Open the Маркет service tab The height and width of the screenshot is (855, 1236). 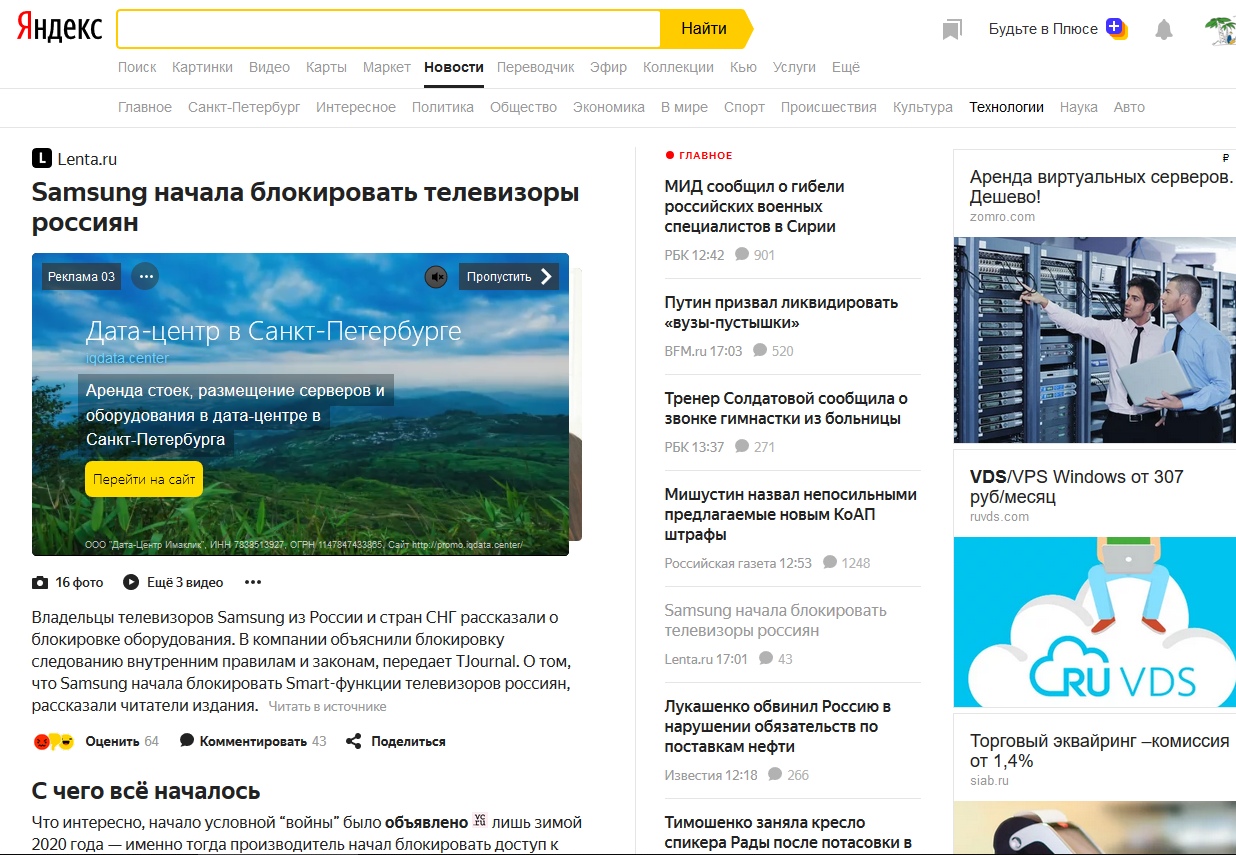pyautogui.click(x=387, y=67)
